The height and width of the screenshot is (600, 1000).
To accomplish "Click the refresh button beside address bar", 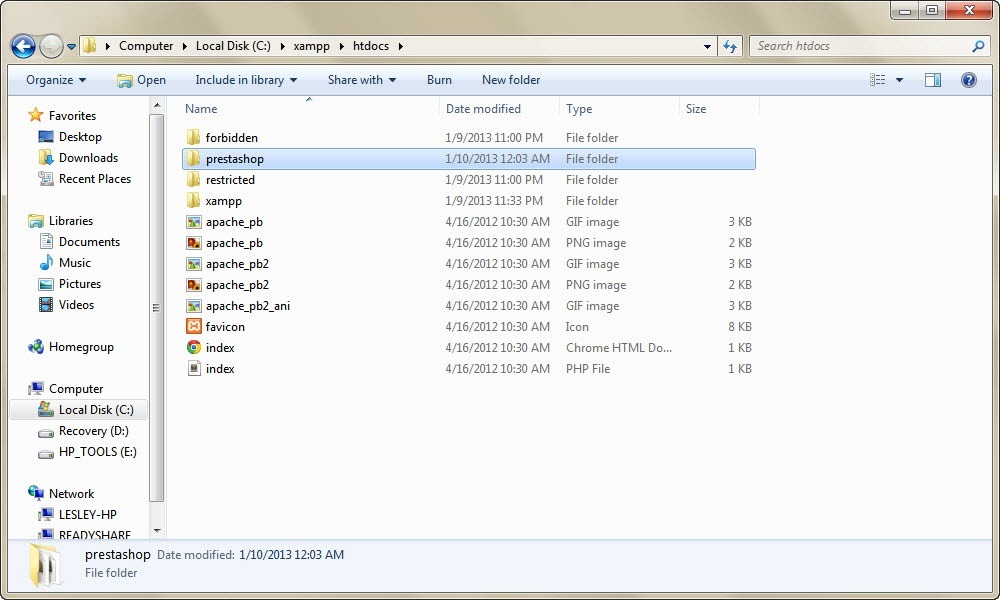I will click(x=730, y=46).
